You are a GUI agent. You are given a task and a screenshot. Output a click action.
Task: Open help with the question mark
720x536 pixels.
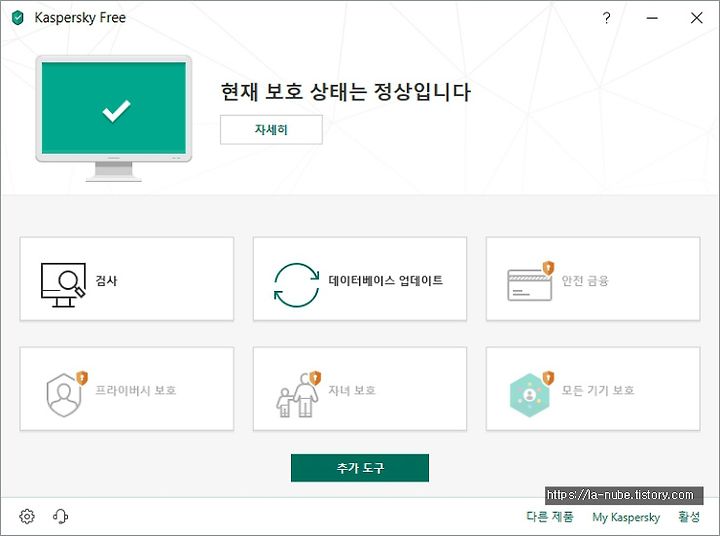606,18
